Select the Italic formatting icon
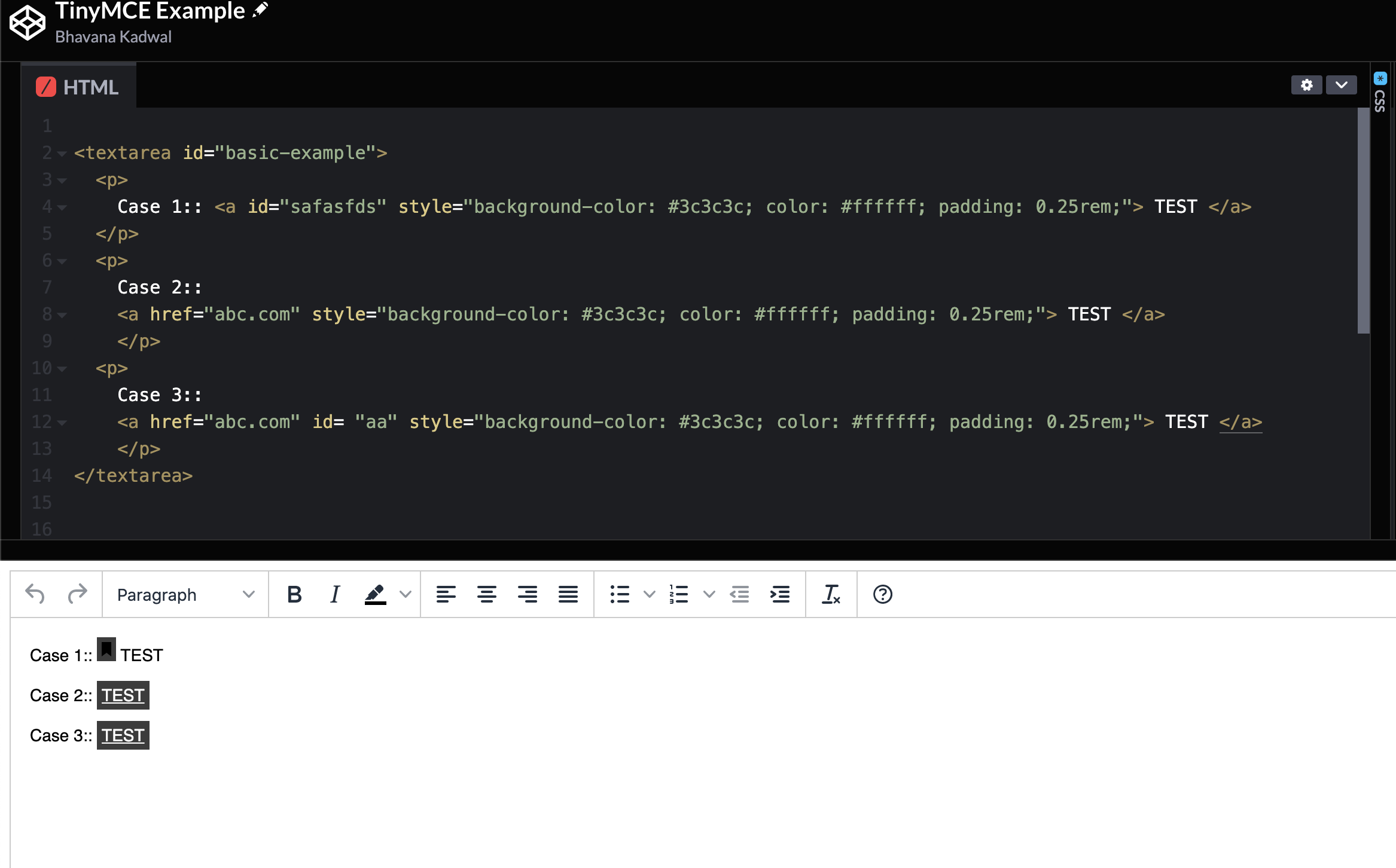This screenshot has width=1396, height=868. (334, 594)
